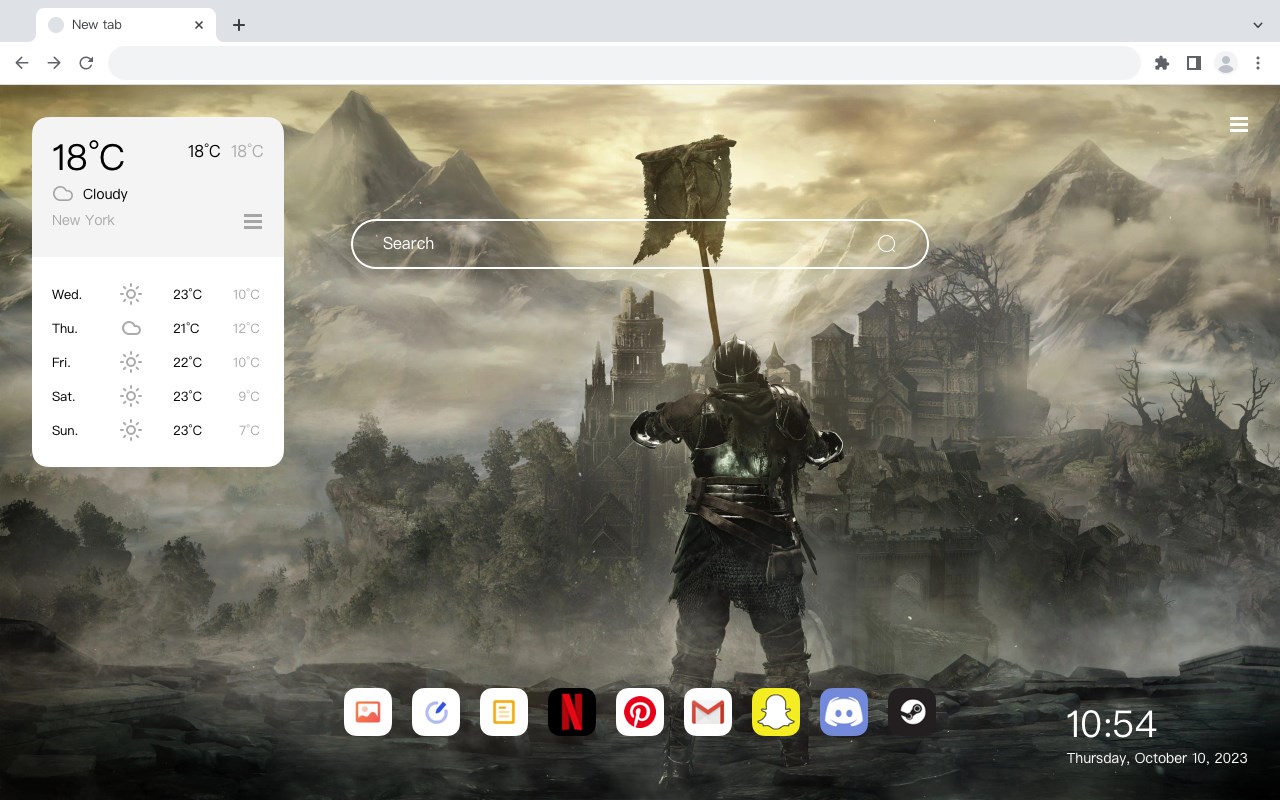Click the Wed. forecast day label
The width and height of the screenshot is (1280, 800).
(67, 294)
